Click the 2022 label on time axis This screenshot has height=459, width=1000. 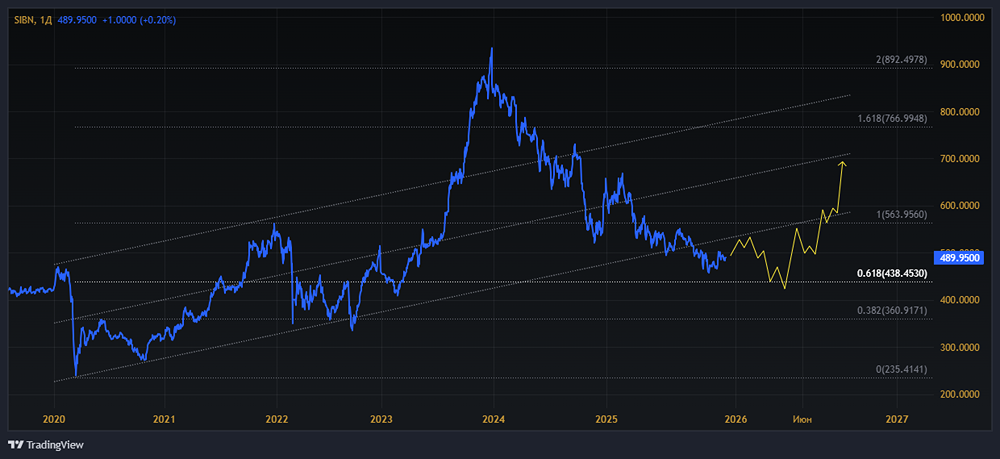point(277,419)
